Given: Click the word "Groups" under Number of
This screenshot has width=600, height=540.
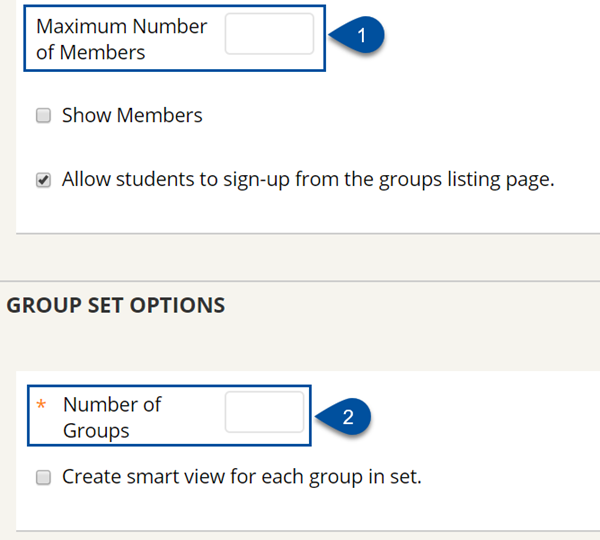Looking at the screenshot, I should pos(96,431).
